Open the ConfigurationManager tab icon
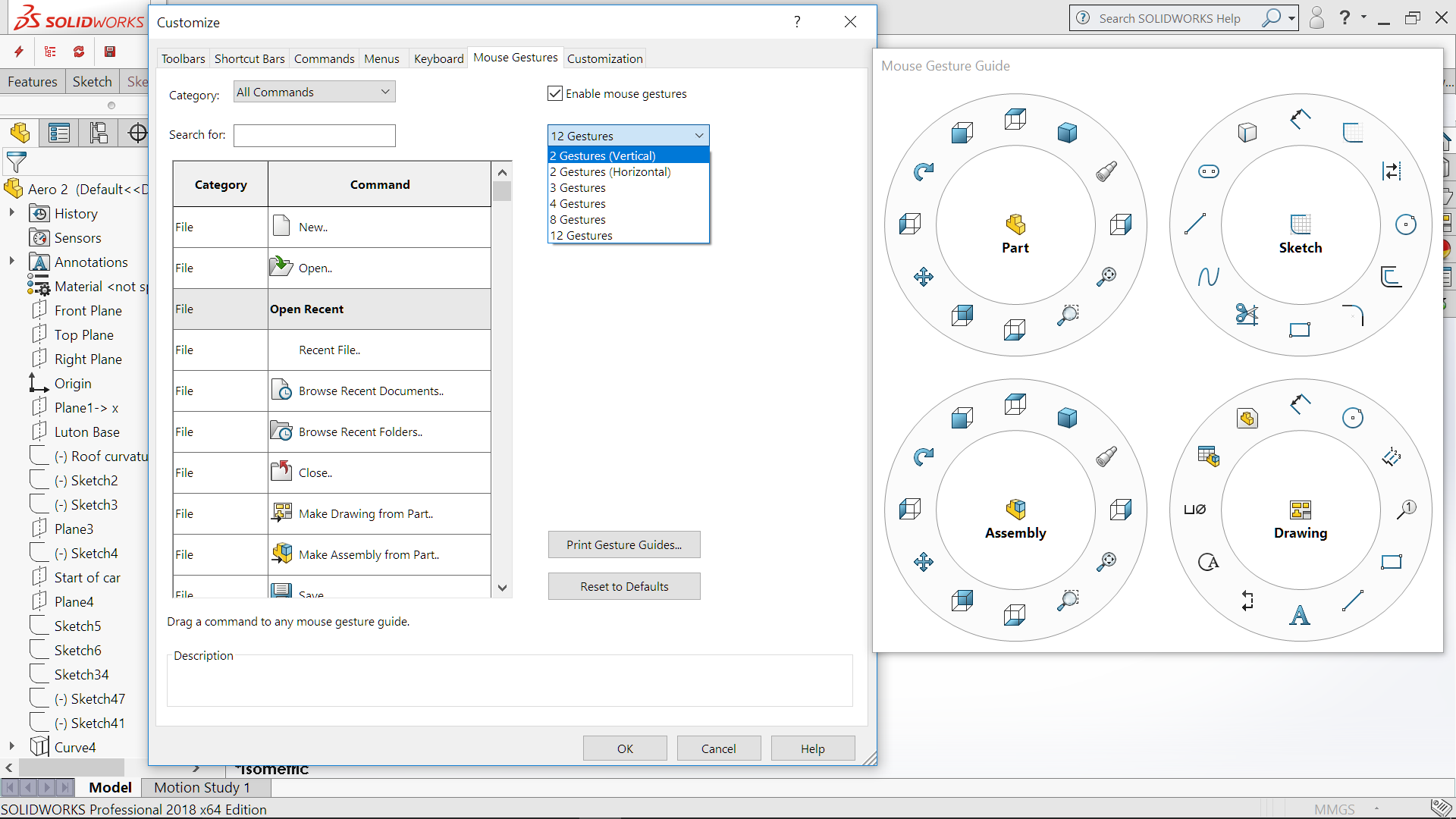 [x=99, y=133]
